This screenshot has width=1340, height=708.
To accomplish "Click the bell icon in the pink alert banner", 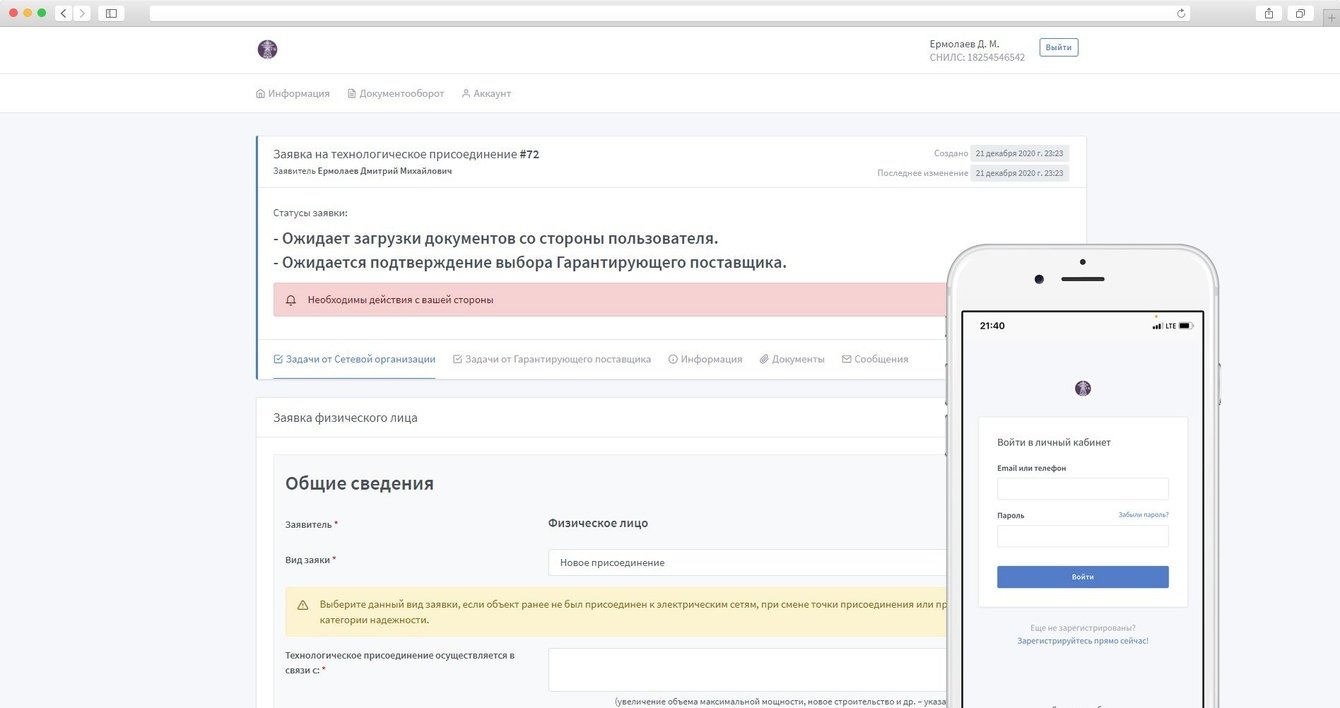I will [290, 299].
